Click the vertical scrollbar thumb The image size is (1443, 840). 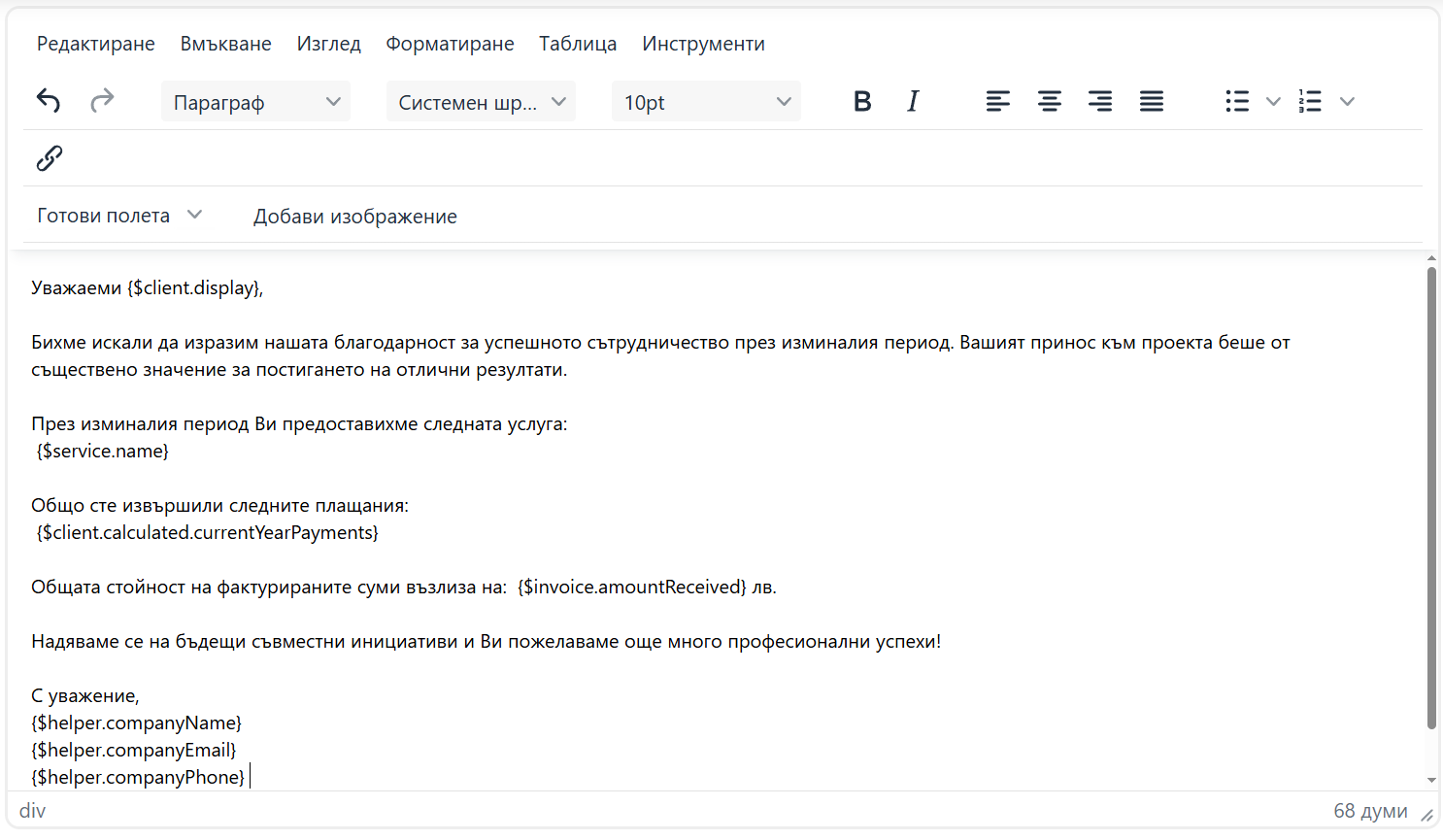(1431, 497)
